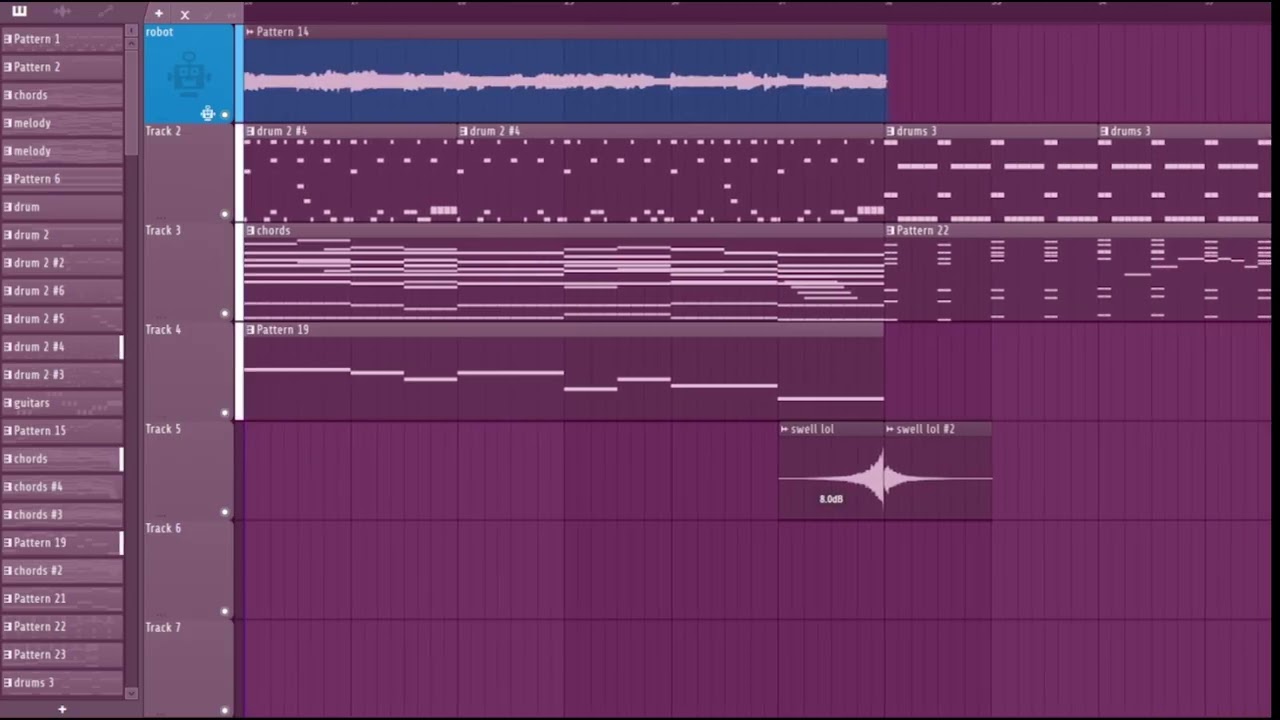Image resolution: width=1280 pixels, height=720 pixels.
Task: Click the plus icon above the robot track
Action: click(158, 14)
